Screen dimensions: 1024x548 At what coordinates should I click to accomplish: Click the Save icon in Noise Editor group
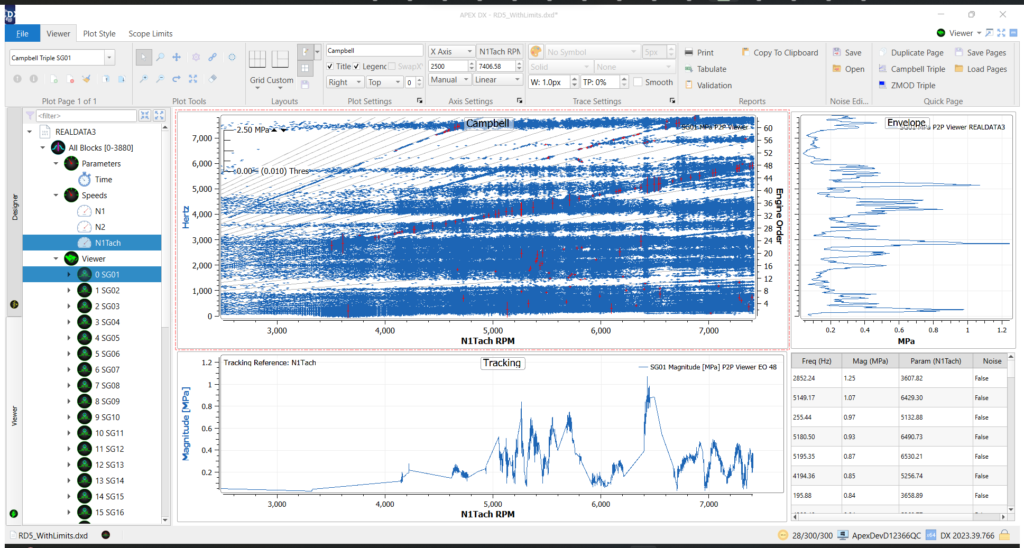[836, 52]
